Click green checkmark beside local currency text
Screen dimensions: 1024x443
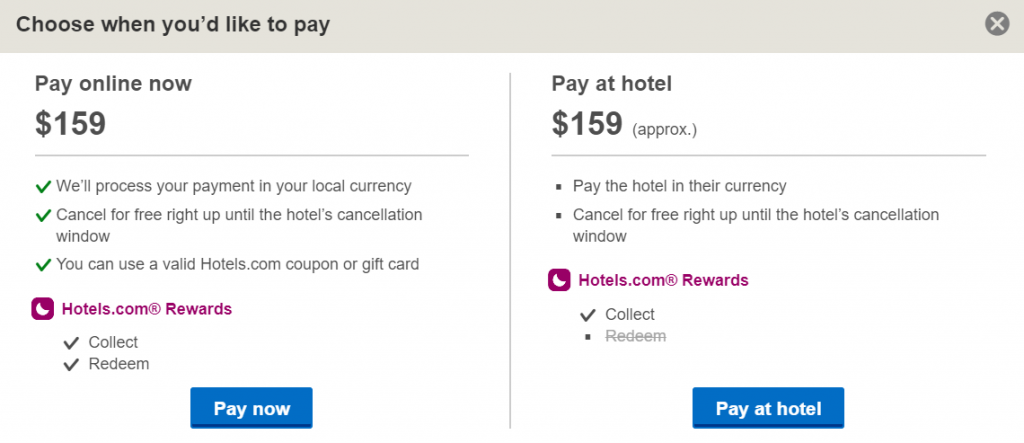pos(43,187)
